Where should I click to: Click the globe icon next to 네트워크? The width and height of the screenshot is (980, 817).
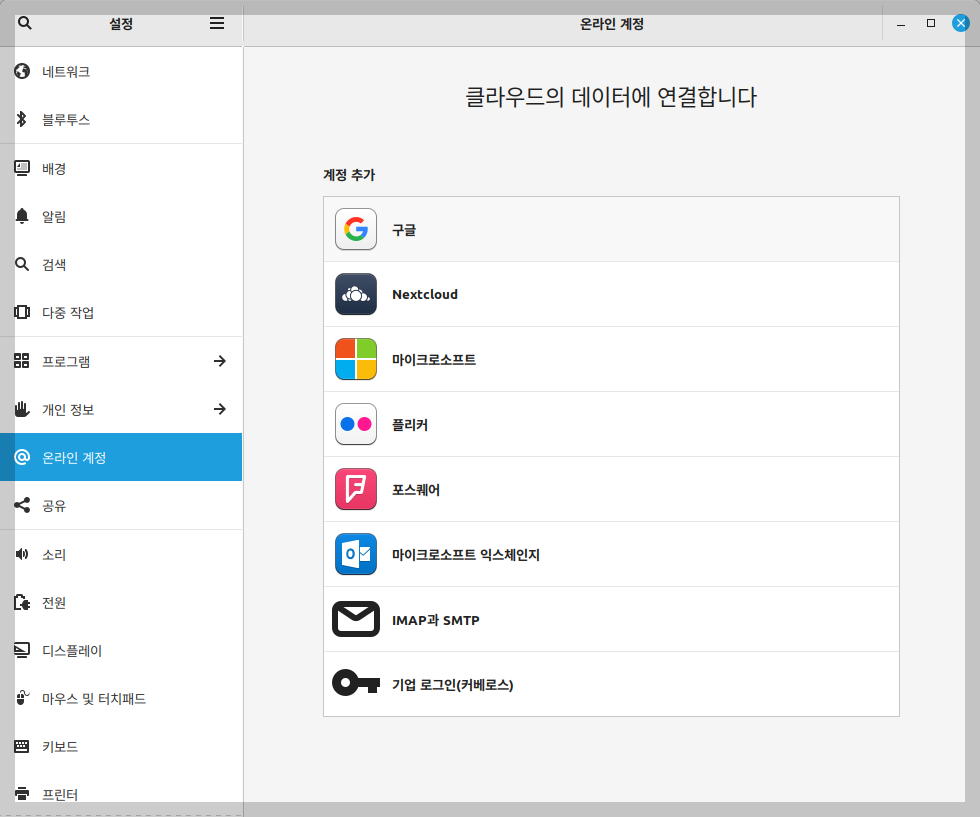[x=22, y=71]
